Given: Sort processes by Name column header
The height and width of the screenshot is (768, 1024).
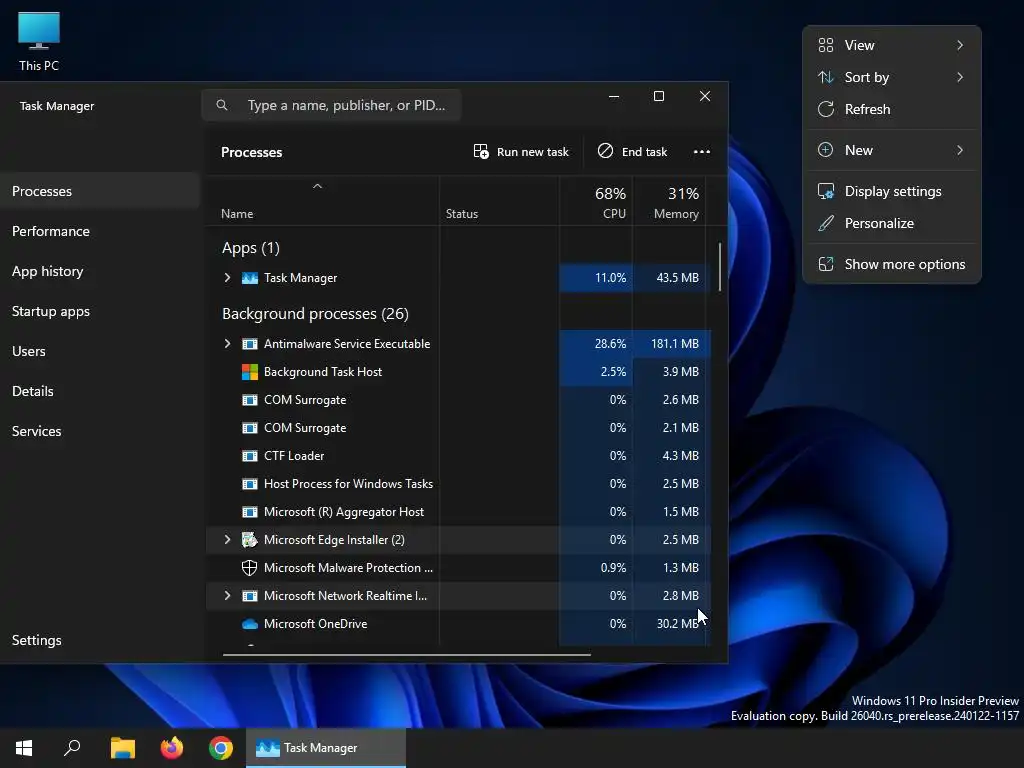Looking at the screenshot, I should click(323, 202).
